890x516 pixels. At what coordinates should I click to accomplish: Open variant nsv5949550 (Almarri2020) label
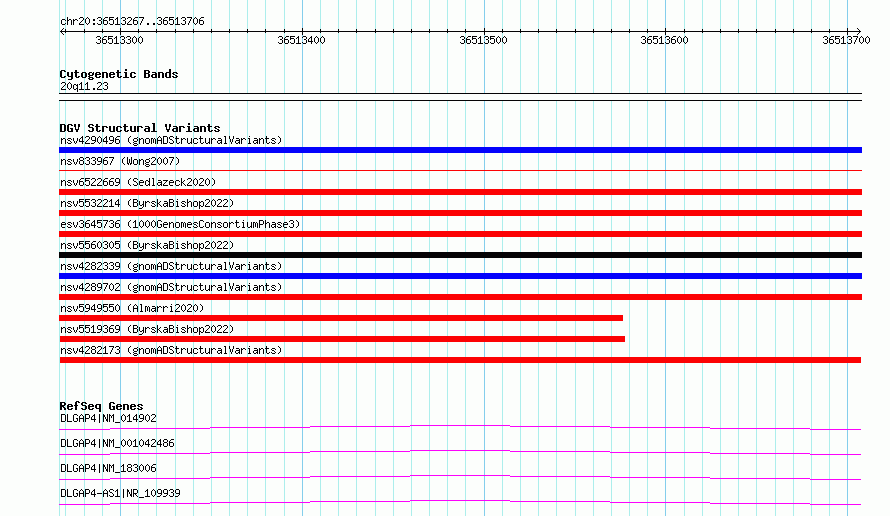132,308
